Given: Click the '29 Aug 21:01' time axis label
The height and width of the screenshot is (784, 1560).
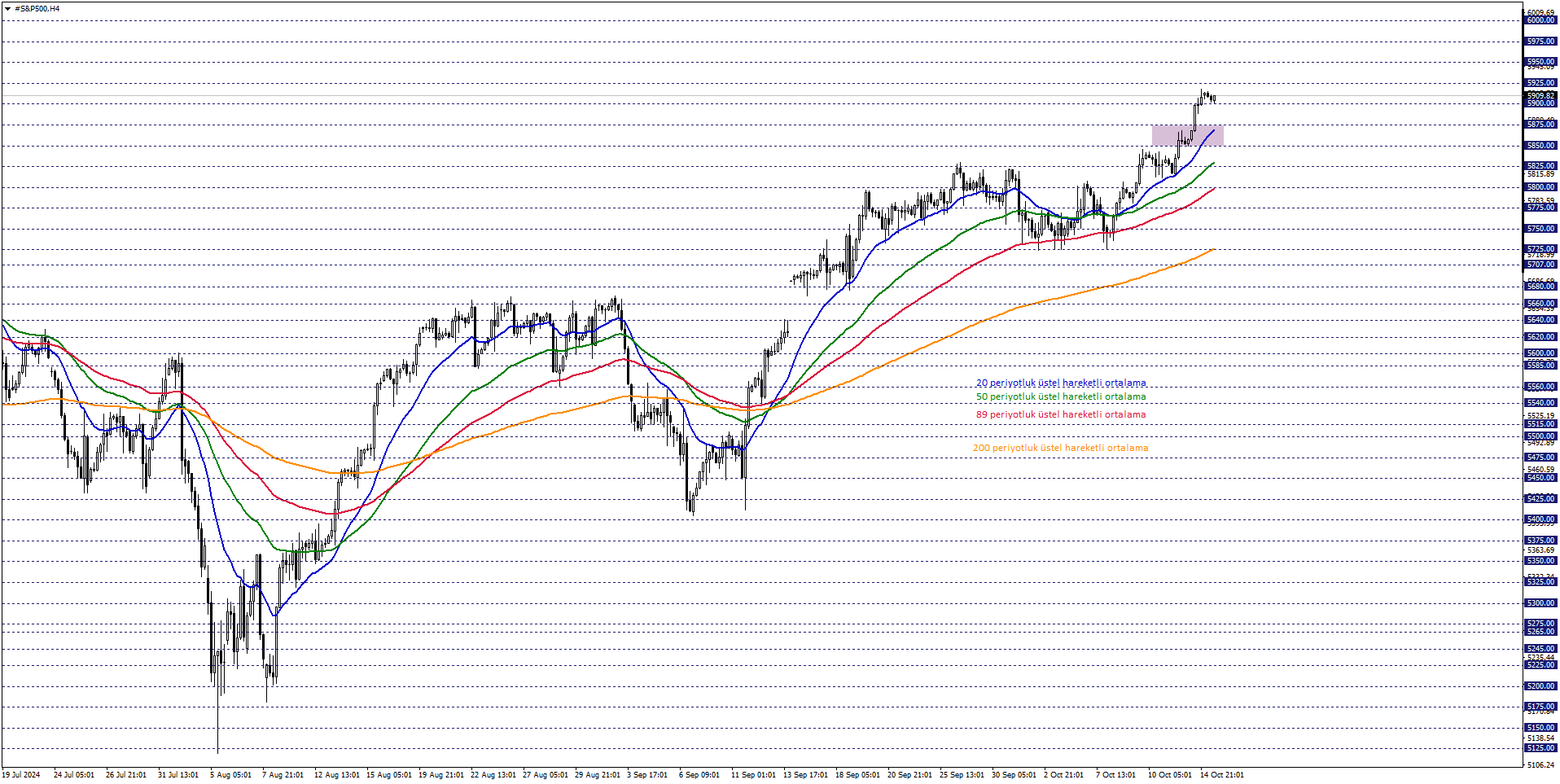Looking at the screenshot, I should coord(597,775).
